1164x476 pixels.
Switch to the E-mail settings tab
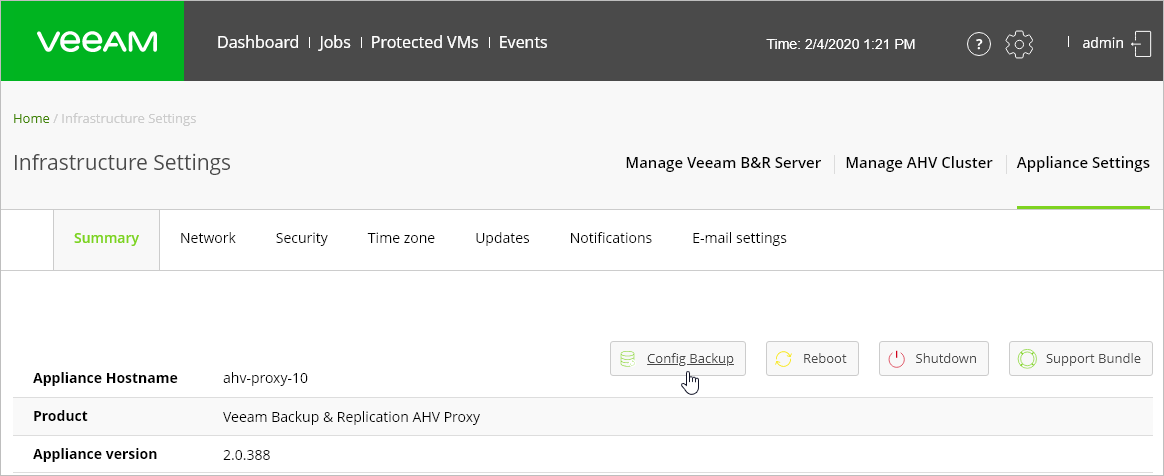pos(739,238)
